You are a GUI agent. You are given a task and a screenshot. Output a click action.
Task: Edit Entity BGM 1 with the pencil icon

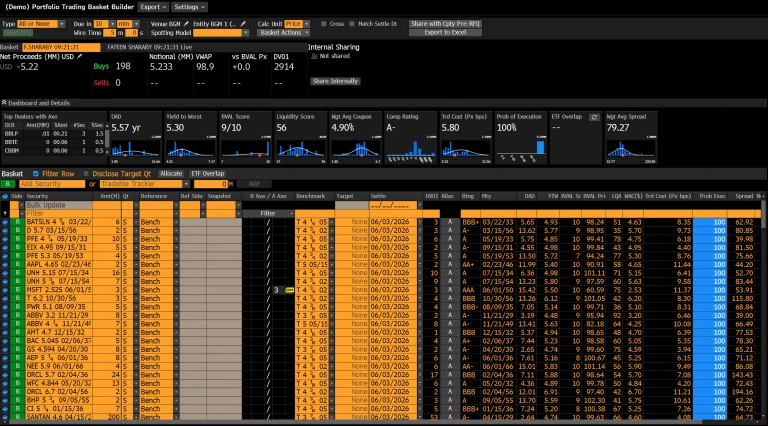pyautogui.click(x=243, y=24)
